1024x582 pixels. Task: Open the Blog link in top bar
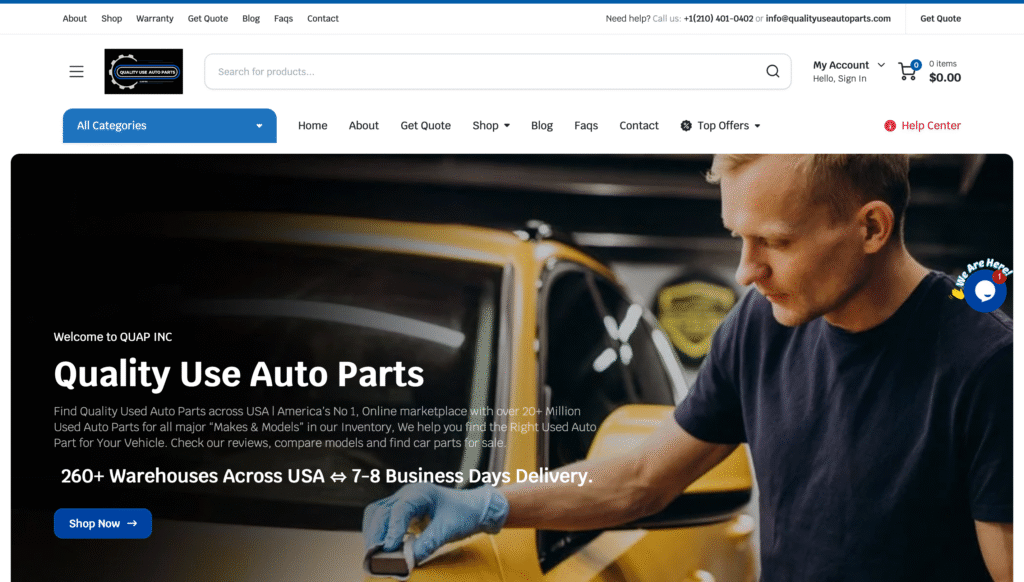pyautogui.click(x=251, y=18)
